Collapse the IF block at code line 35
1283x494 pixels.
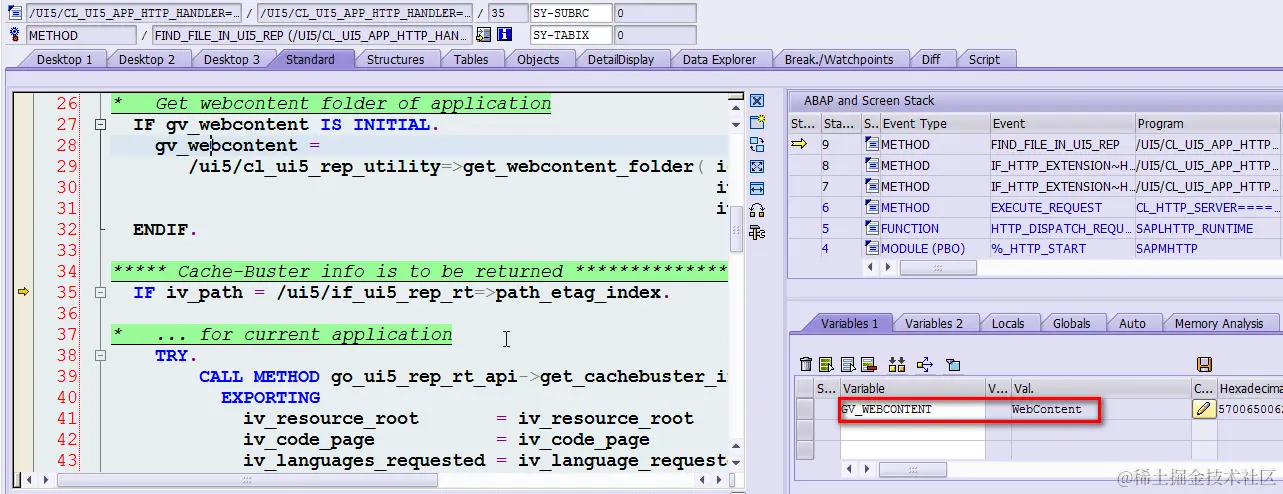(x=100, y=293)
